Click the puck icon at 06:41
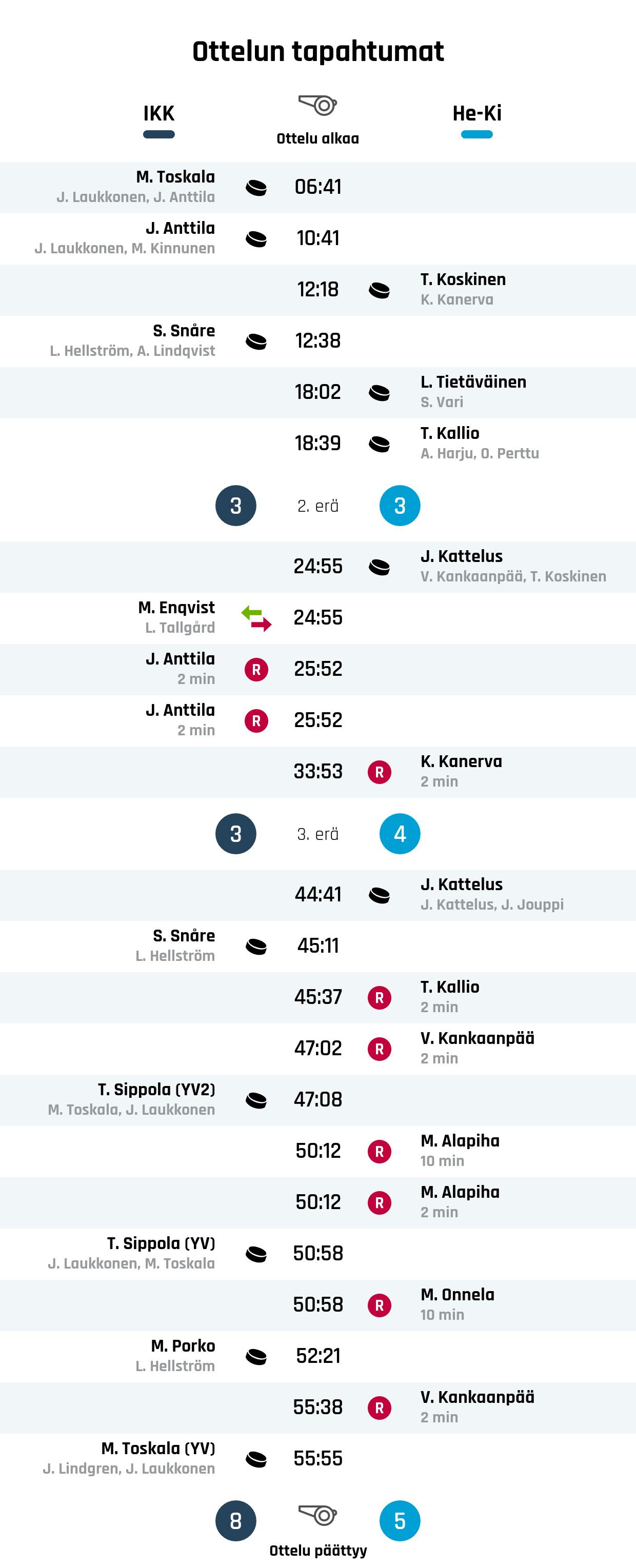Screen dimensions: 636x1568 256,188
